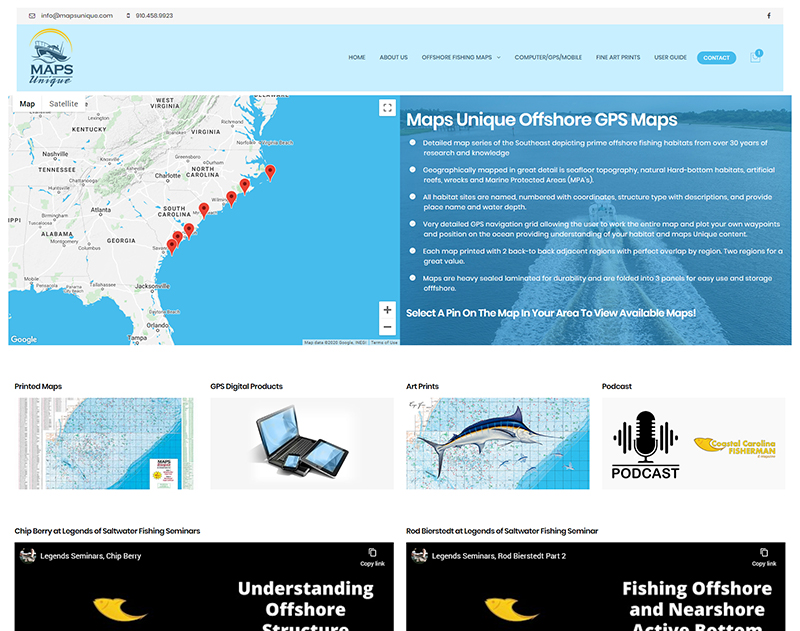Screen dimensions: 800x631
Task: Click Chip Berry video channel avatar
Action: click(x=28, y=556)
